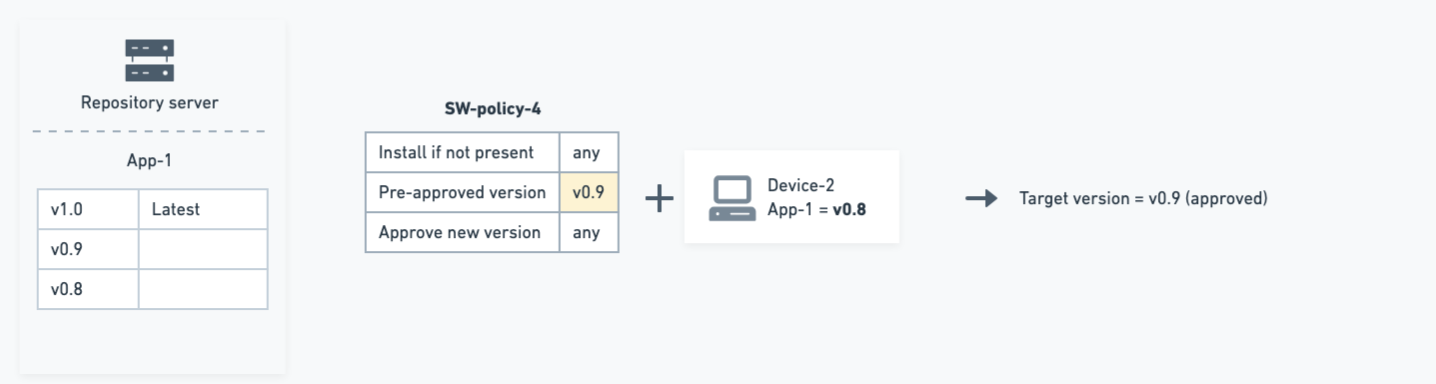Click 'Target version = v0.9 (approved)' text
Screen dimensions: 1436x384
click(x=1144, y=198)
